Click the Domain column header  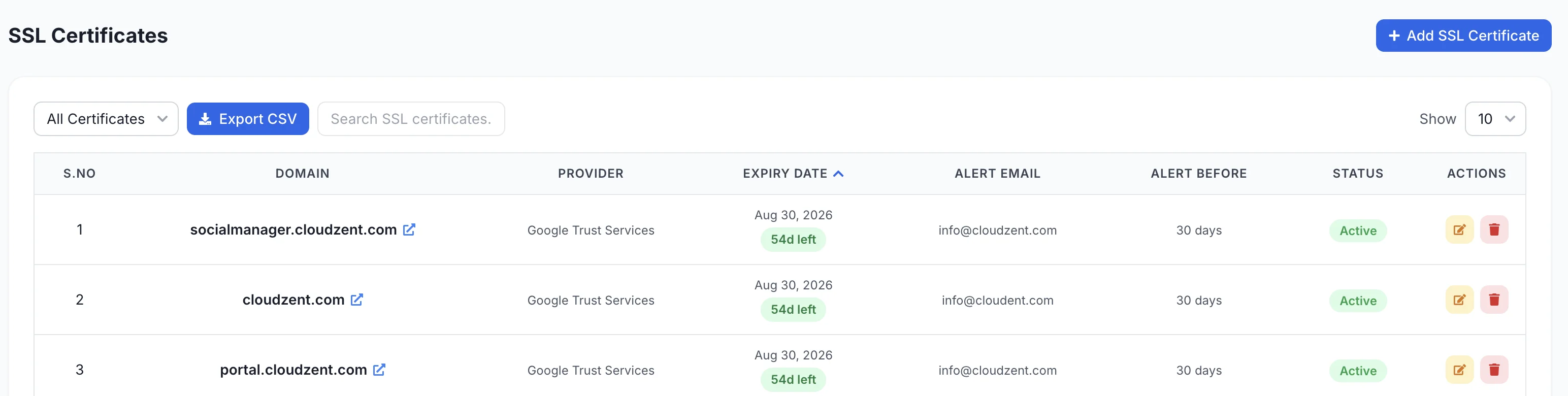[303, 173]
